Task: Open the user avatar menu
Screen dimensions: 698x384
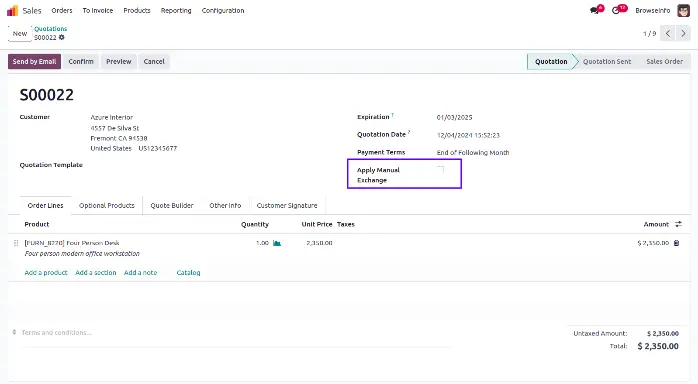Action: [683, 10]
